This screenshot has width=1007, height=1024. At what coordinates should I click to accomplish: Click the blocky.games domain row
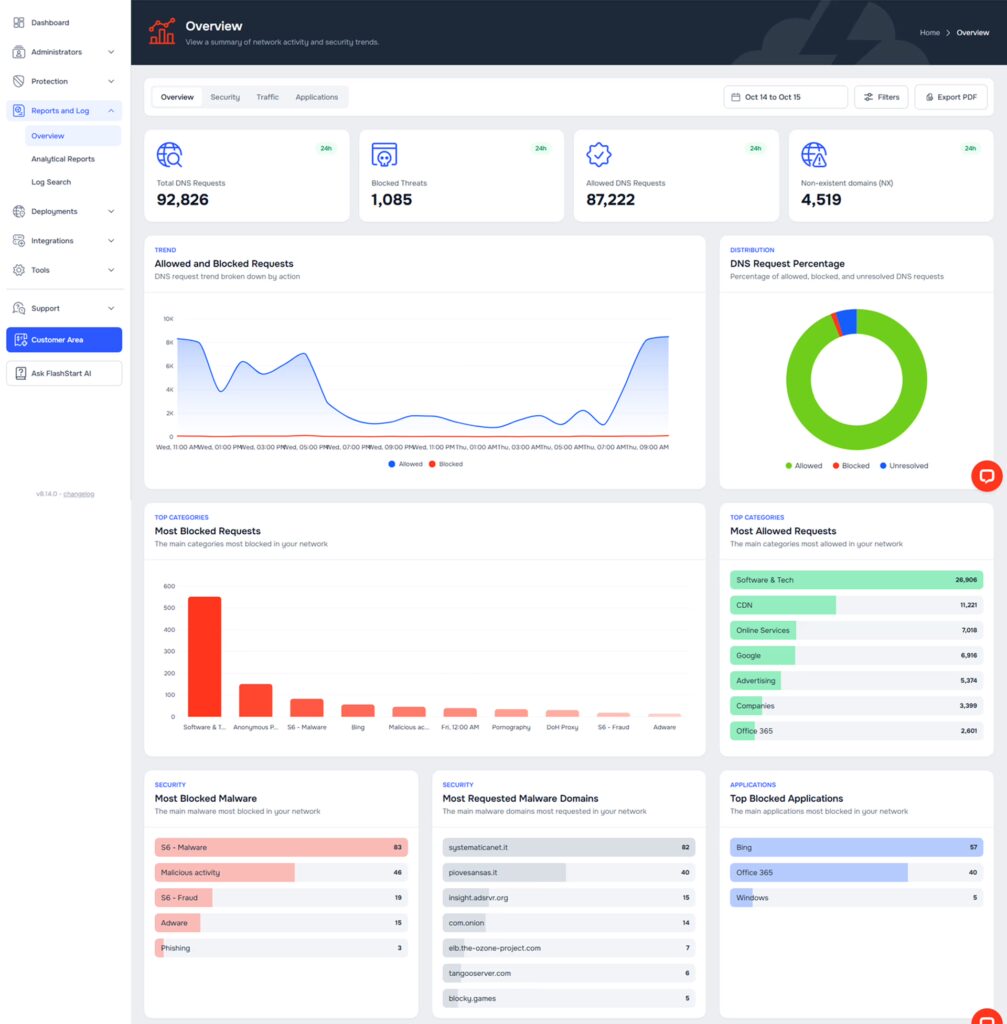pos(568,998)
